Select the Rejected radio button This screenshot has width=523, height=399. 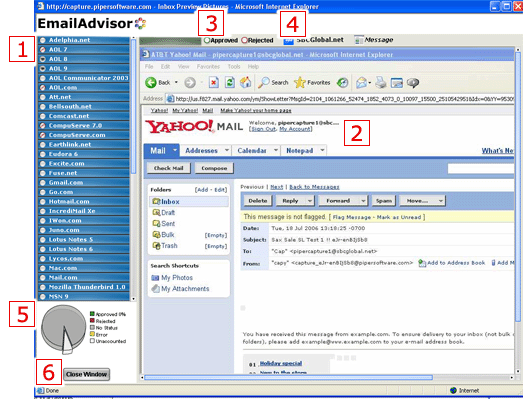[x=244, y=40]
